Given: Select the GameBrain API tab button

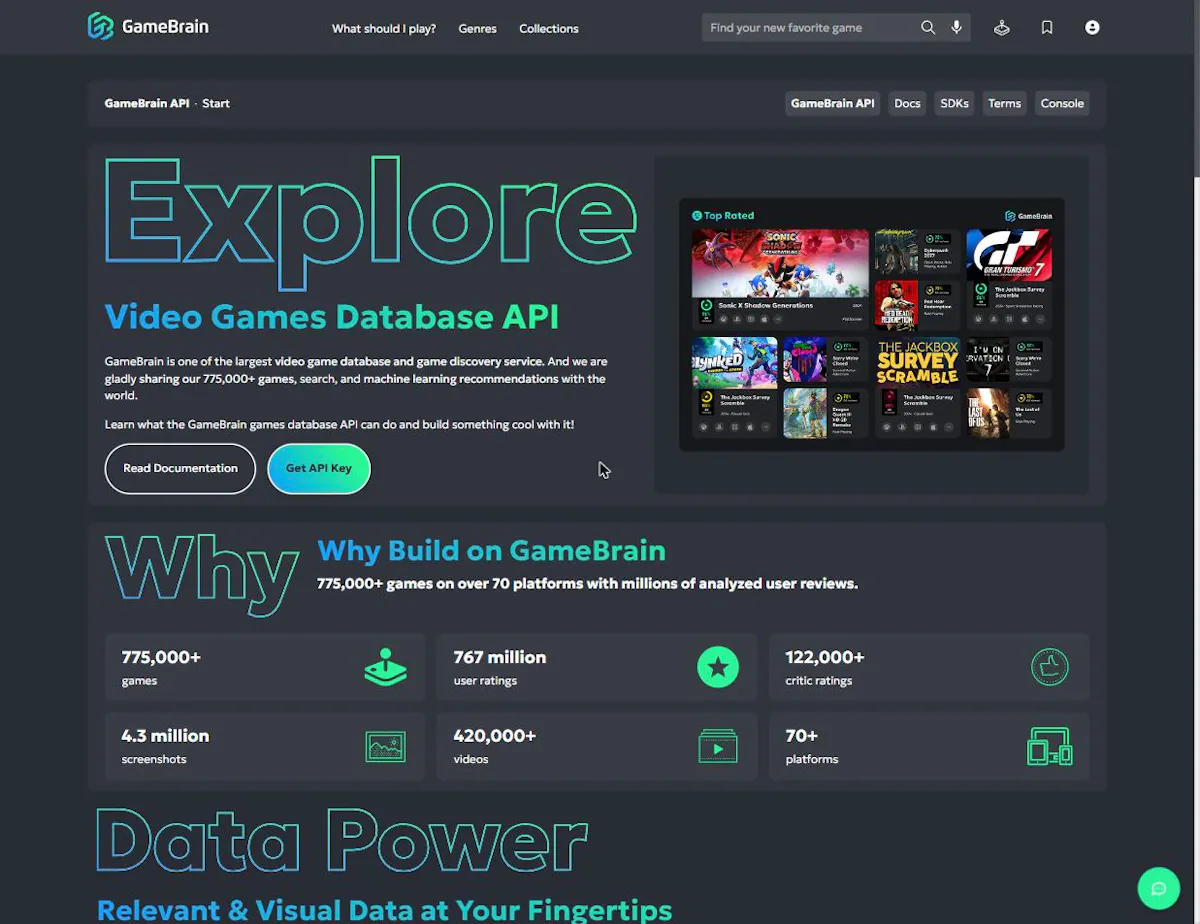Looking at the screenshot, I should tap(832, 103).
